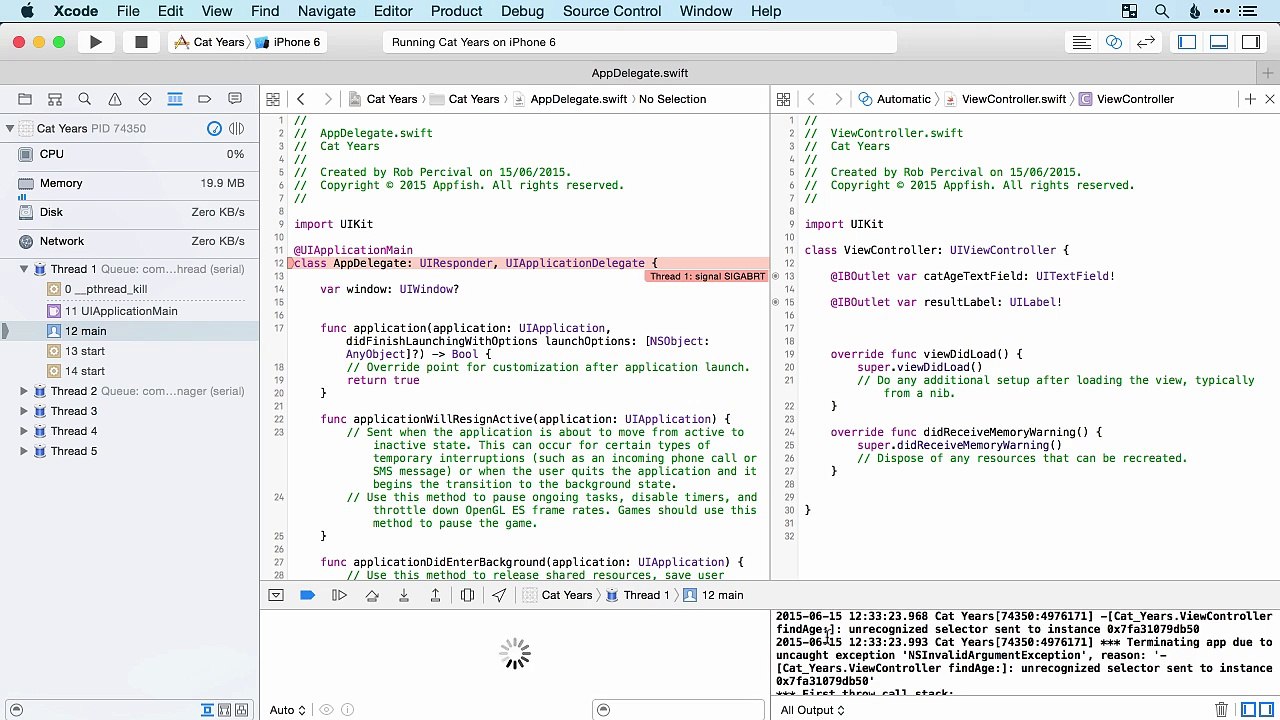Image resolution: width=1280 pixels, height=720 pixels.
Task: Run the app with the Play button
Action: coord(95,42)
